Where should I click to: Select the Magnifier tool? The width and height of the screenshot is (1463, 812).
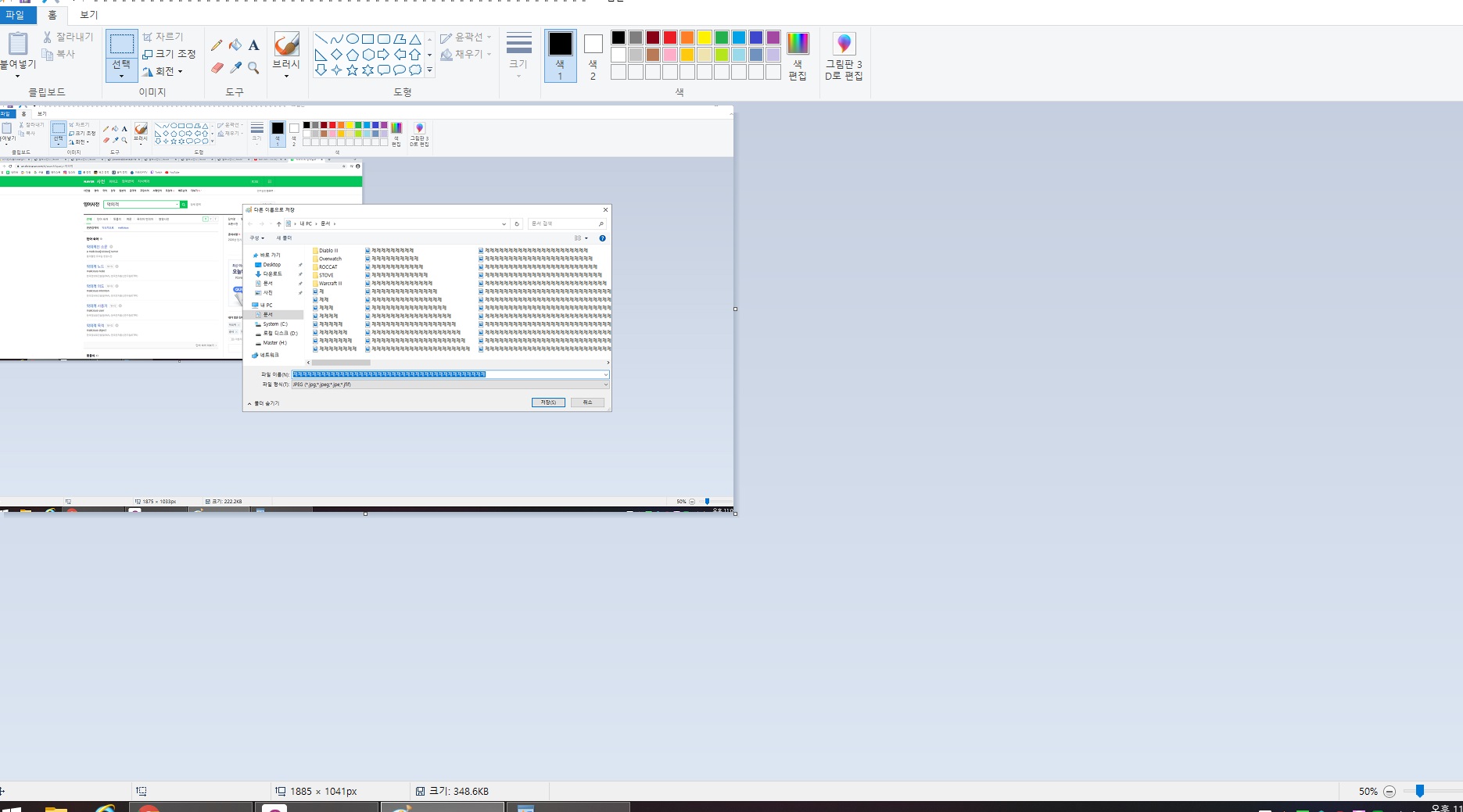(253, 68)
